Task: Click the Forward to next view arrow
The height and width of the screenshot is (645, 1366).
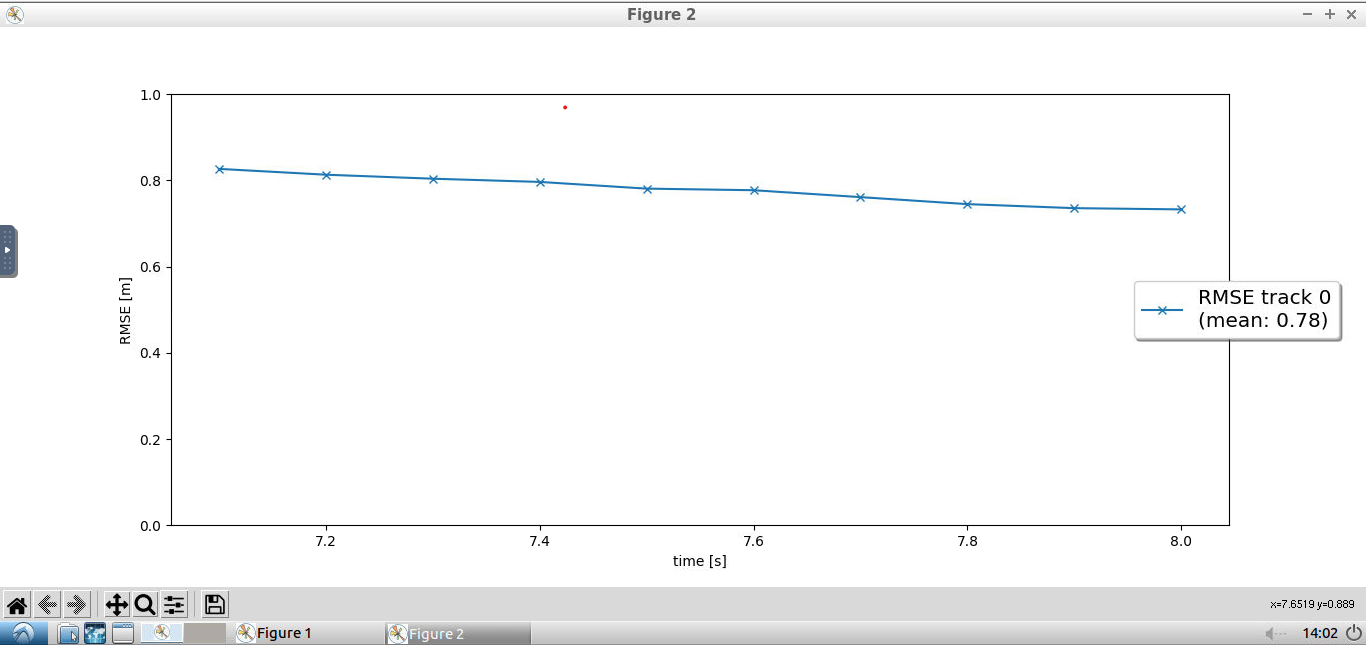Action: point(76,604)
